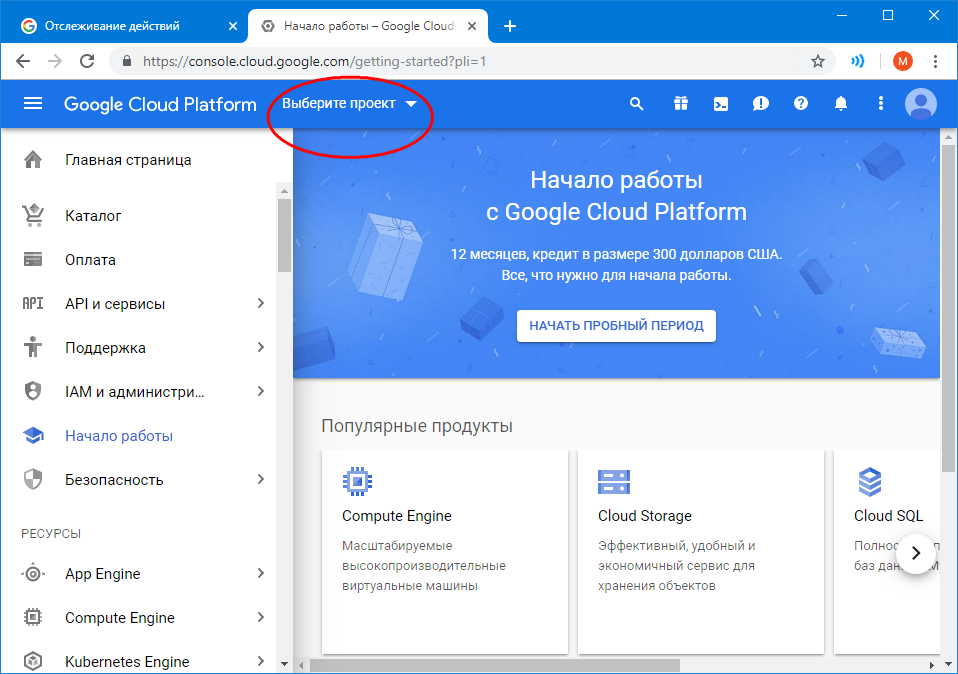Open notifications bell icon
958x674 pixels.
pyautogui.click(x=841, y=103)
